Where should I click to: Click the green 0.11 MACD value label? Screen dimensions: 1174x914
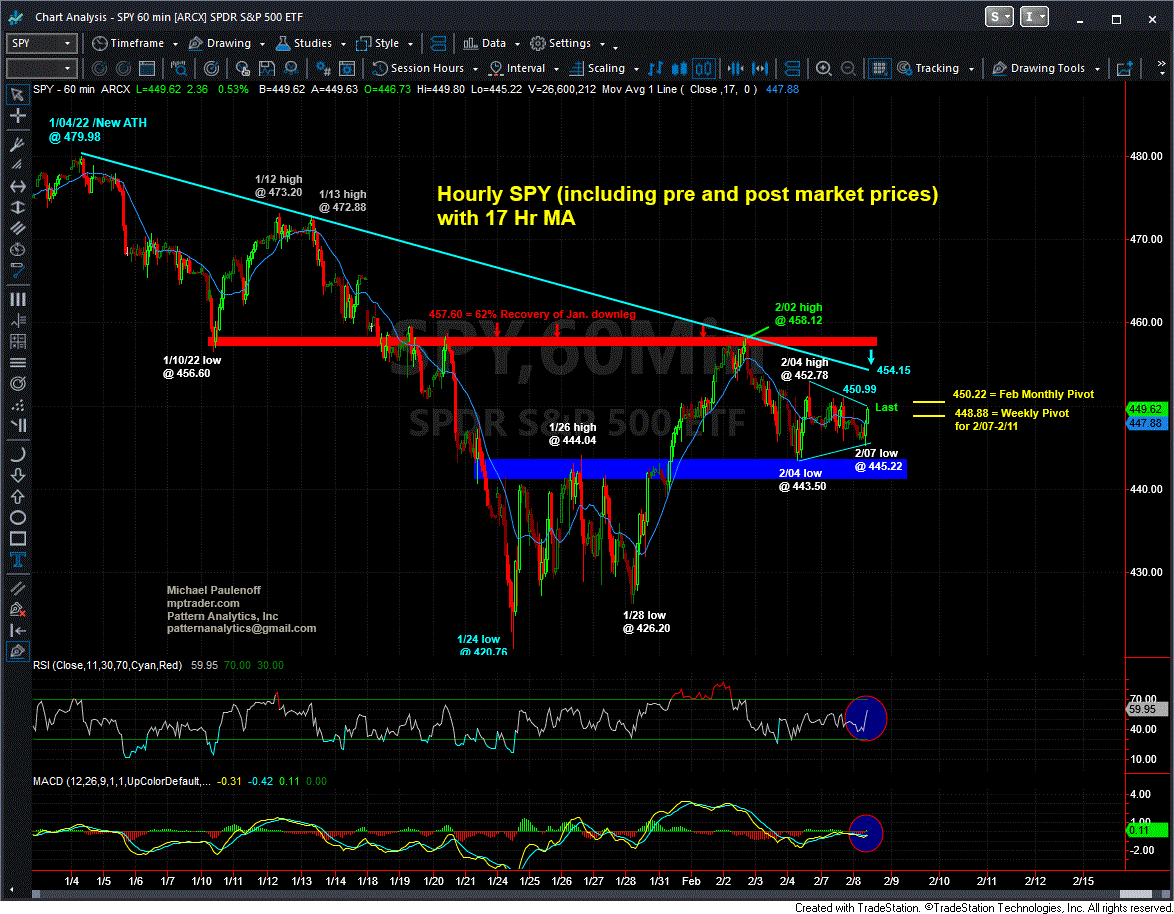pyautogui.click(x=1146, y=830)
